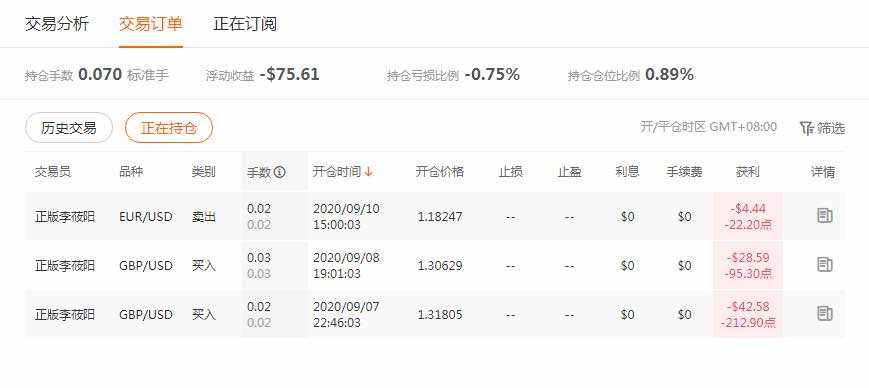
Task: Click the 持仓手数 value 0.070
Action: [100, 74]
